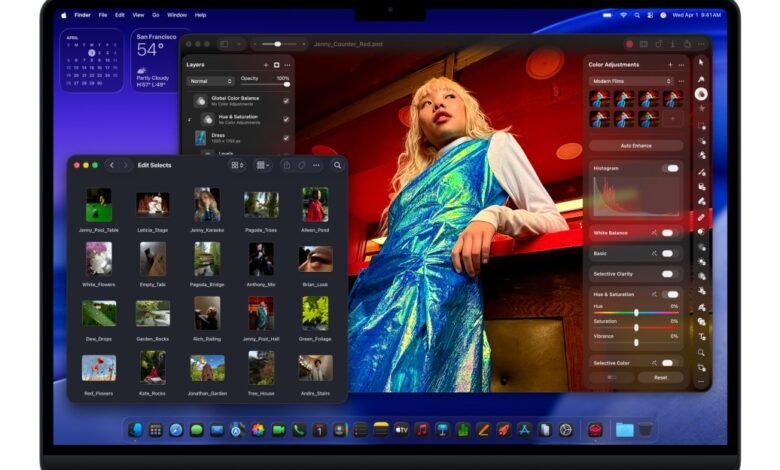This screenshot has width=780, height=470.
Task: Open the View menu
Action: (138, 15)
